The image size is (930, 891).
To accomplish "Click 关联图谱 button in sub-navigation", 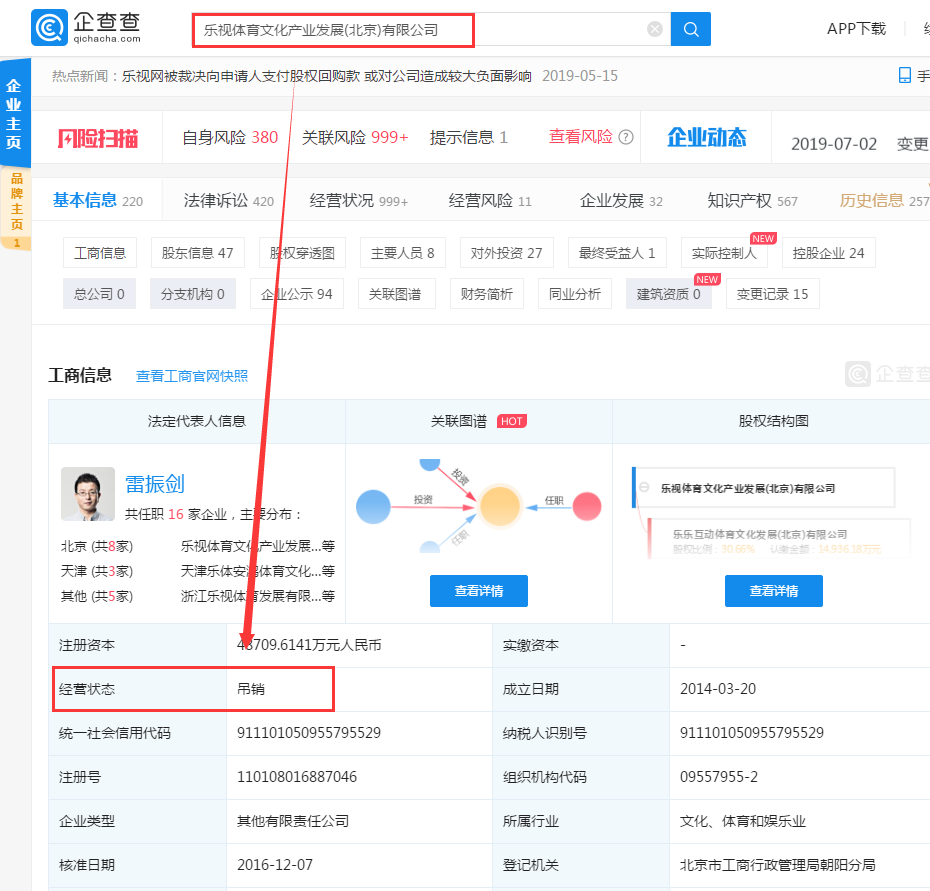I will pos(396,294).
